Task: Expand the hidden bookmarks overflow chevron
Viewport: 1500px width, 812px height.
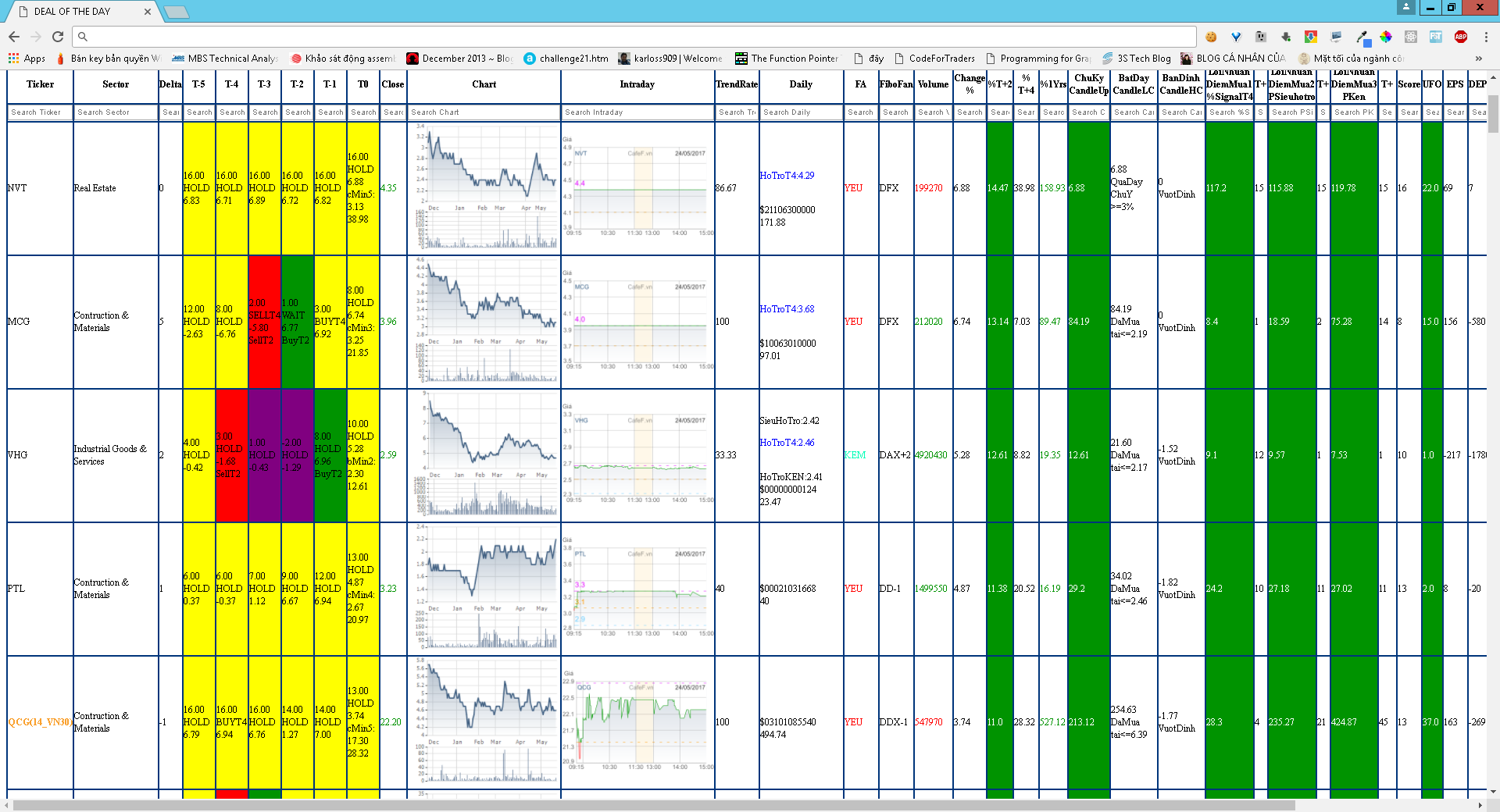Action: pyautogui.click(x=1478, y=59)
